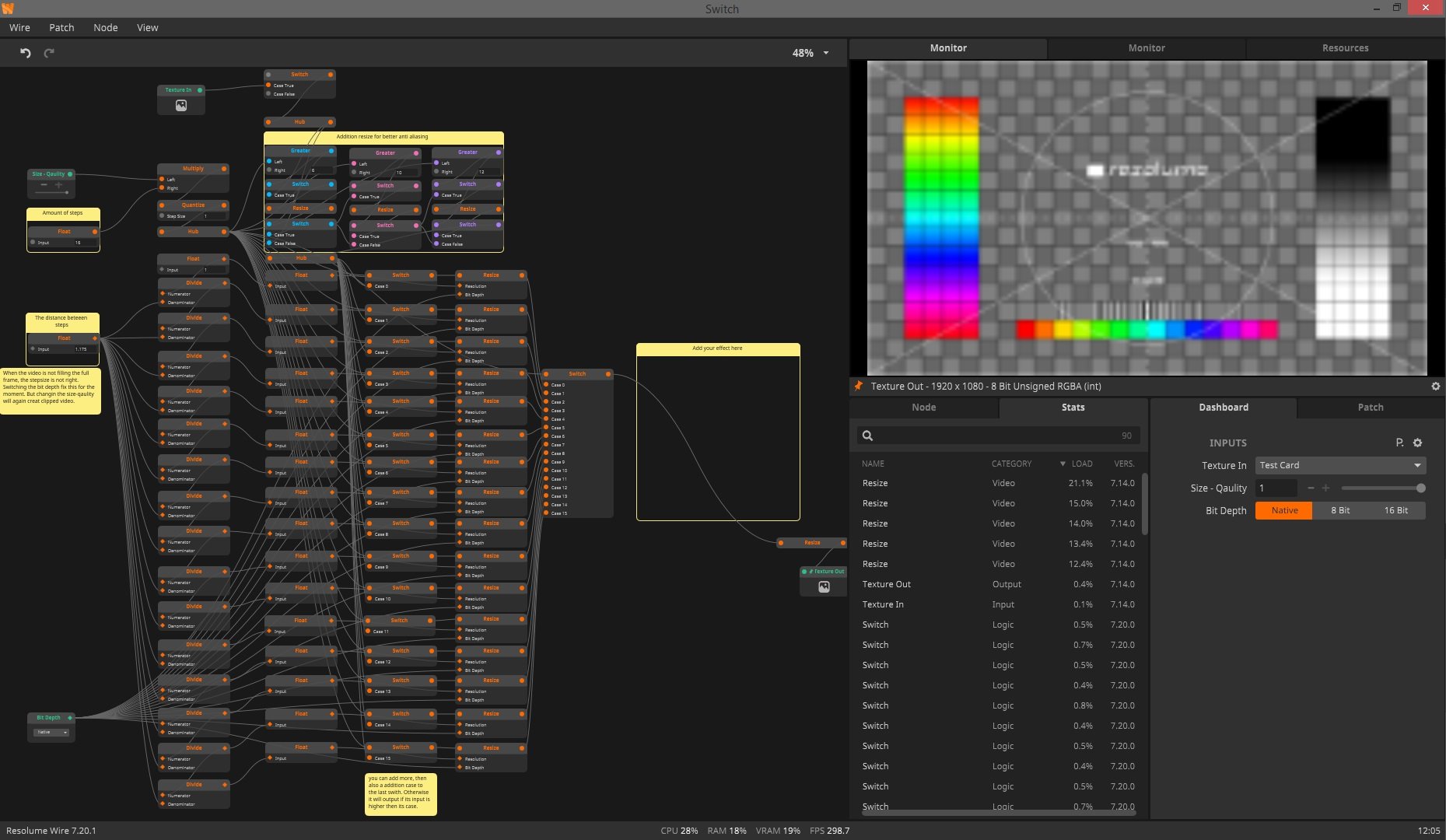Click the Size - Qaulity slider handle in Dashboard
Viewport: 1446px width, 840px height.
point(1420,488)
